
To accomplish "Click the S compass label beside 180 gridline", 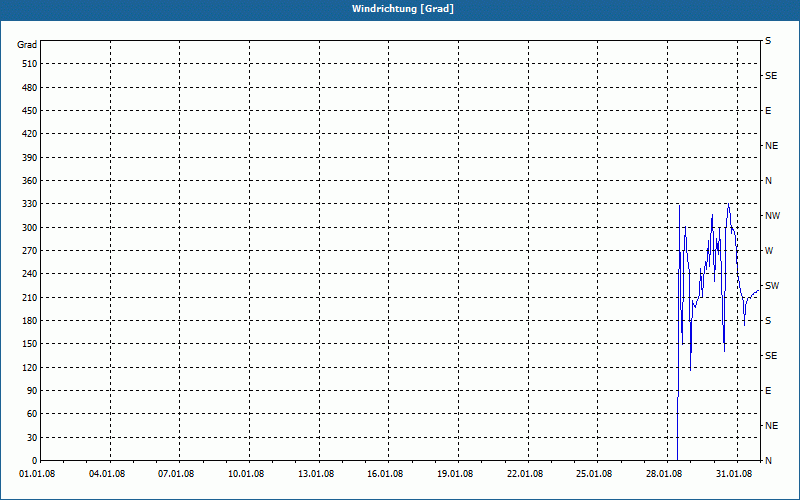I will tap(768, 321).
